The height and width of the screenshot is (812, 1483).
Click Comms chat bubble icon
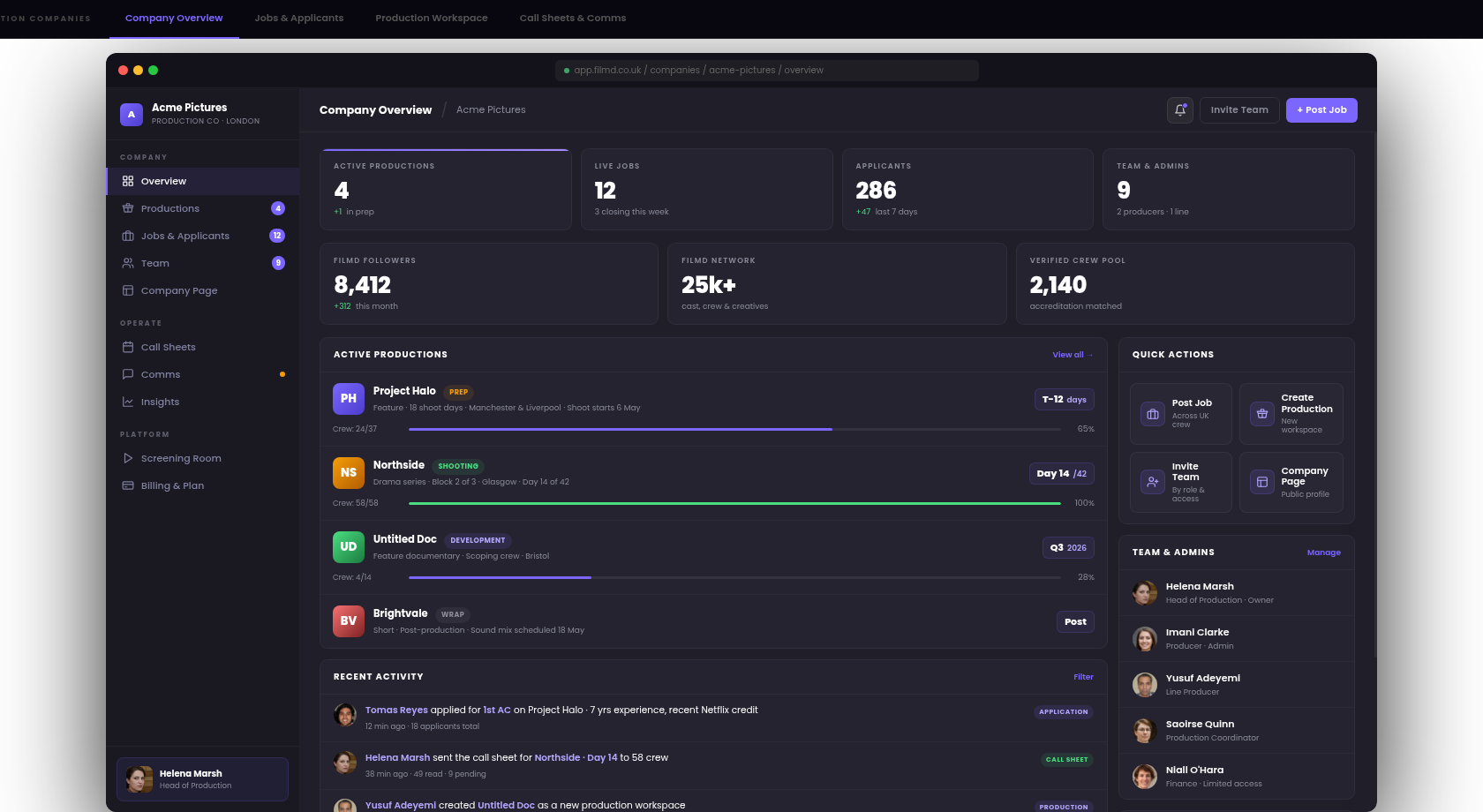[x=128, y=374]
